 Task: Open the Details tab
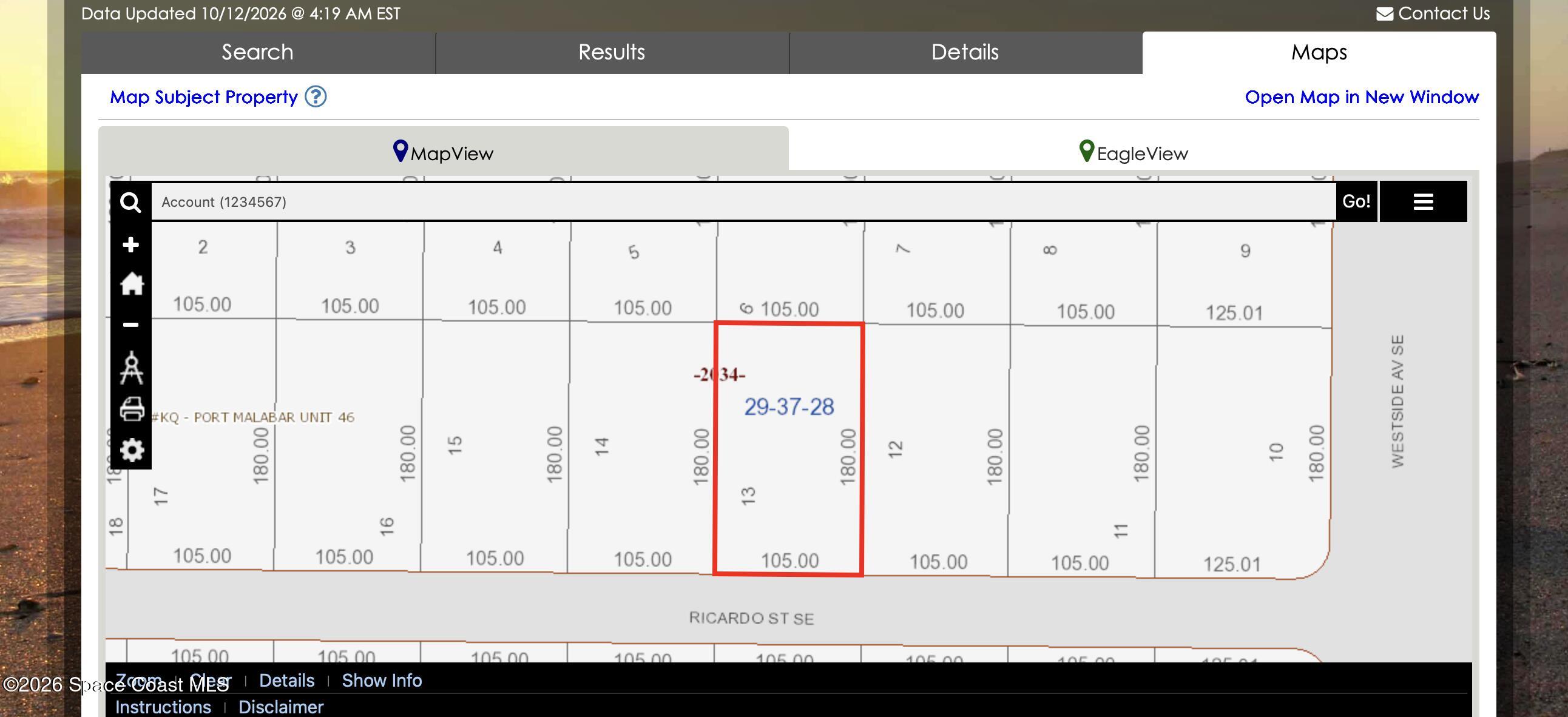tap(965, 52)
